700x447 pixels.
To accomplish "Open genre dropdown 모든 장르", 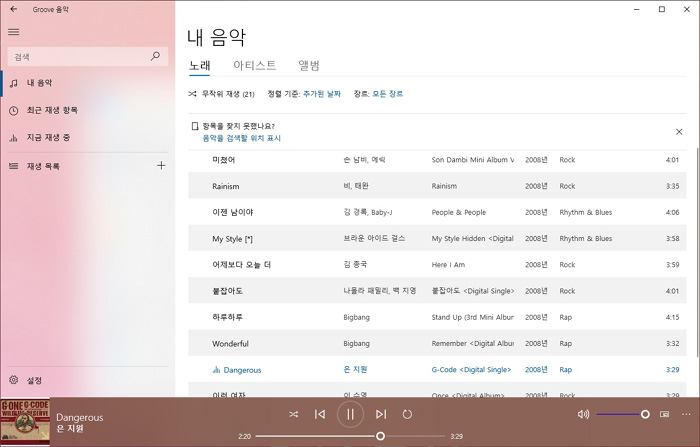I will pyautogui.click(x=388, y=94).
